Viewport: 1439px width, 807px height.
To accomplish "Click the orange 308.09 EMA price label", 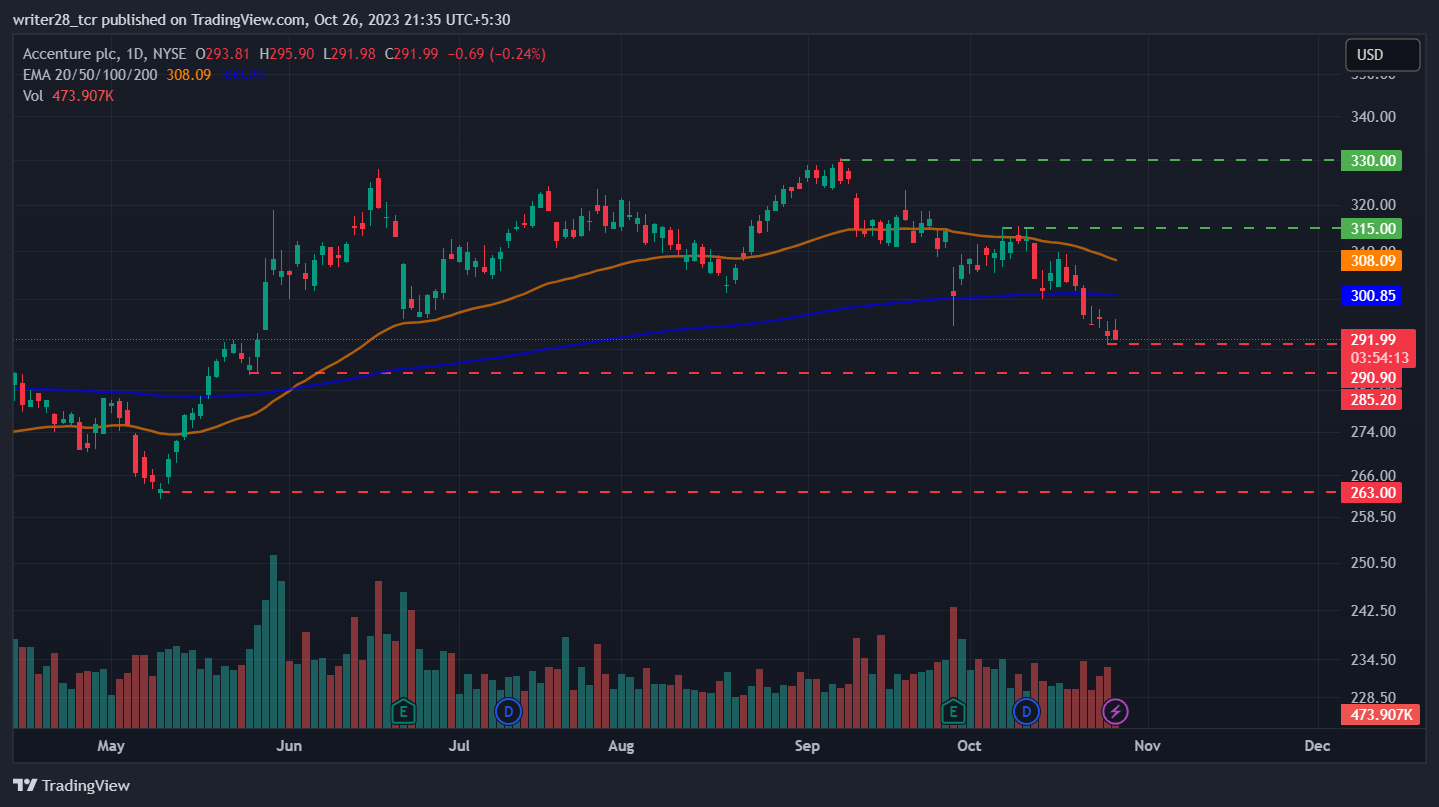I will [x=1371, y=260].
